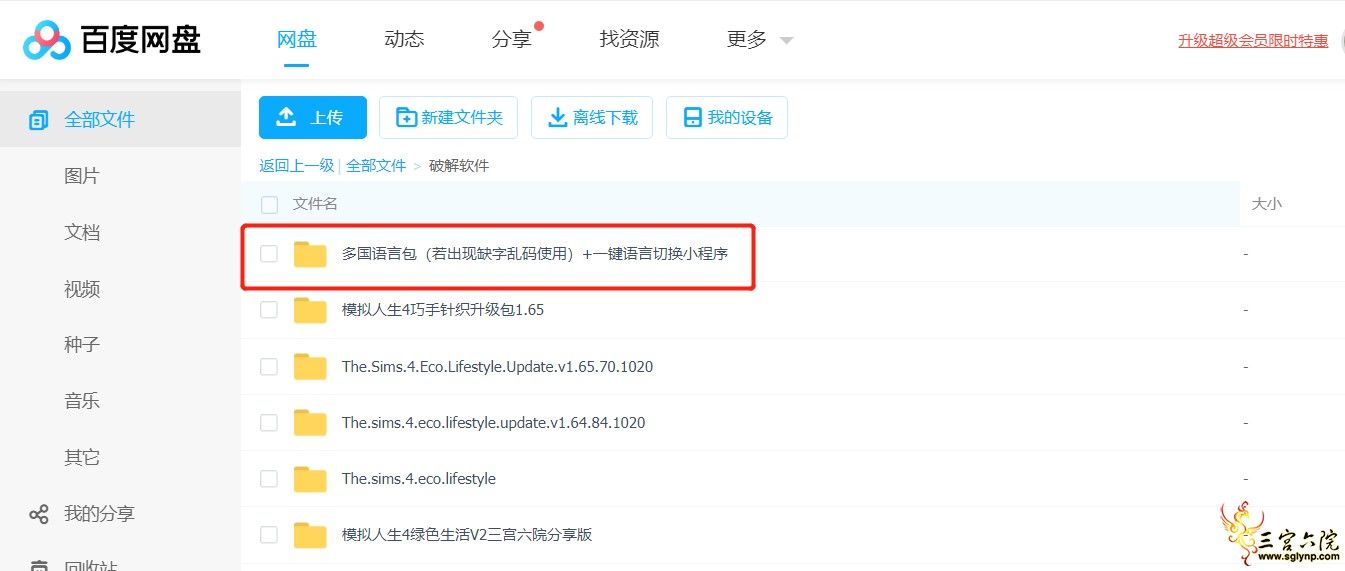Click download icon in 离线下载 button
The image size is (1345, 571).
coord(557,118)
